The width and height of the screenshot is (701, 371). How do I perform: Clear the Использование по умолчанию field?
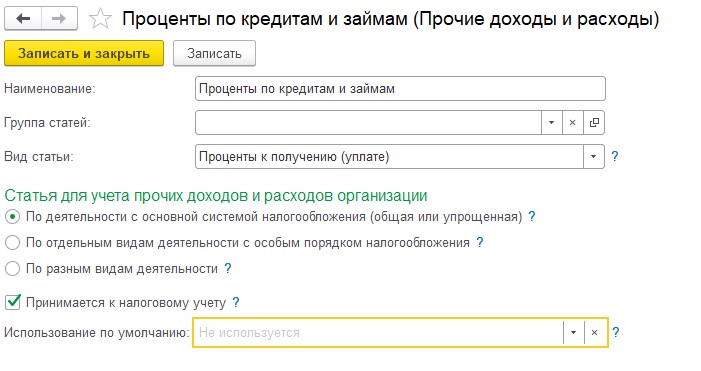click(x=595, y=333)
